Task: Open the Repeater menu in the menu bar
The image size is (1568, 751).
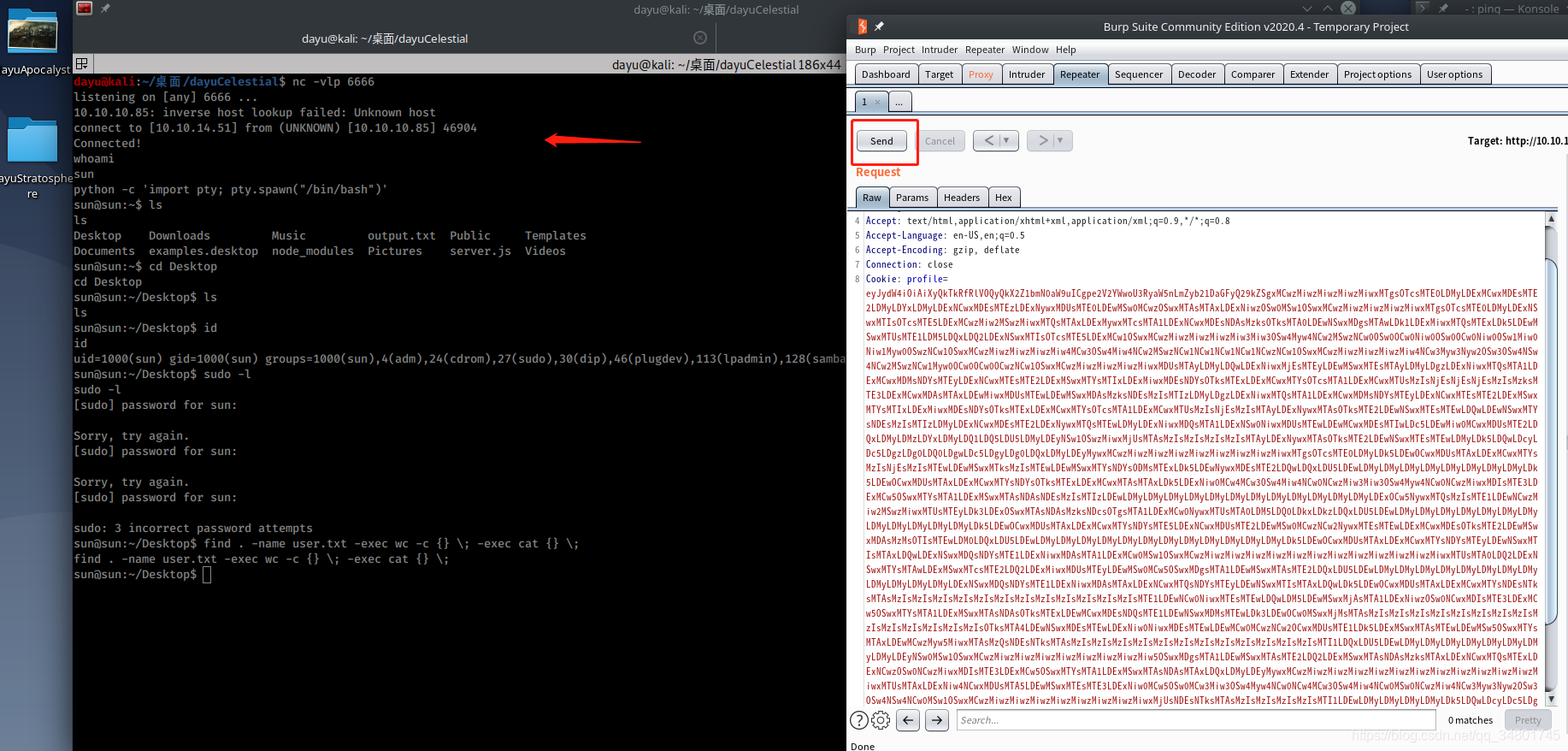Action: click(985, 50)
